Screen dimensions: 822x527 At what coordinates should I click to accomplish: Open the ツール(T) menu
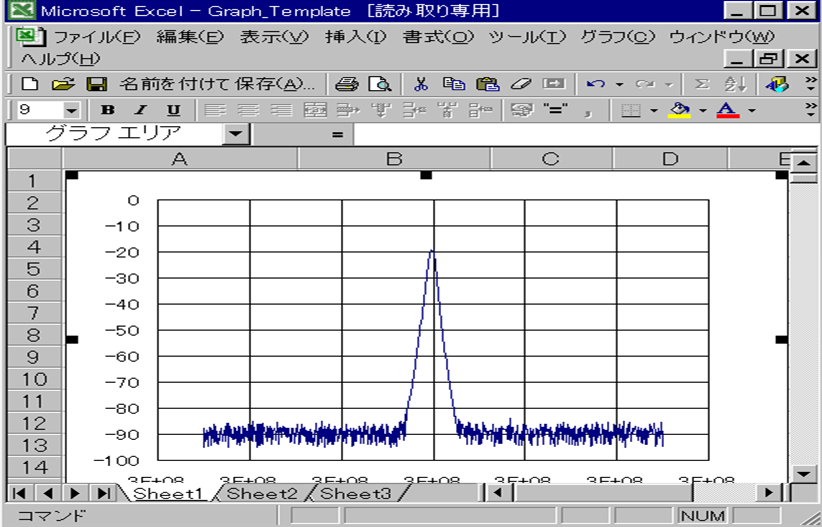pyautogui.click(x=527, y=37)
